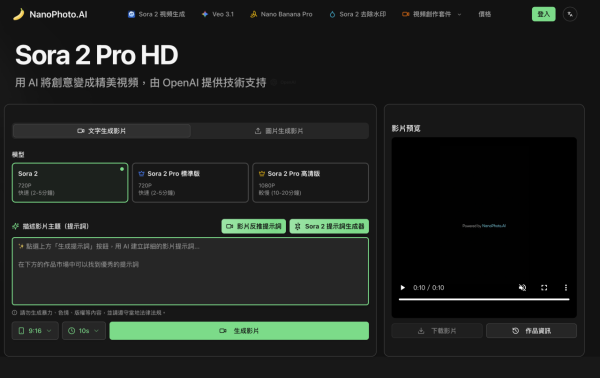
Task: Click the Sora 2 Pro HD heading
Action: (96, 55)
